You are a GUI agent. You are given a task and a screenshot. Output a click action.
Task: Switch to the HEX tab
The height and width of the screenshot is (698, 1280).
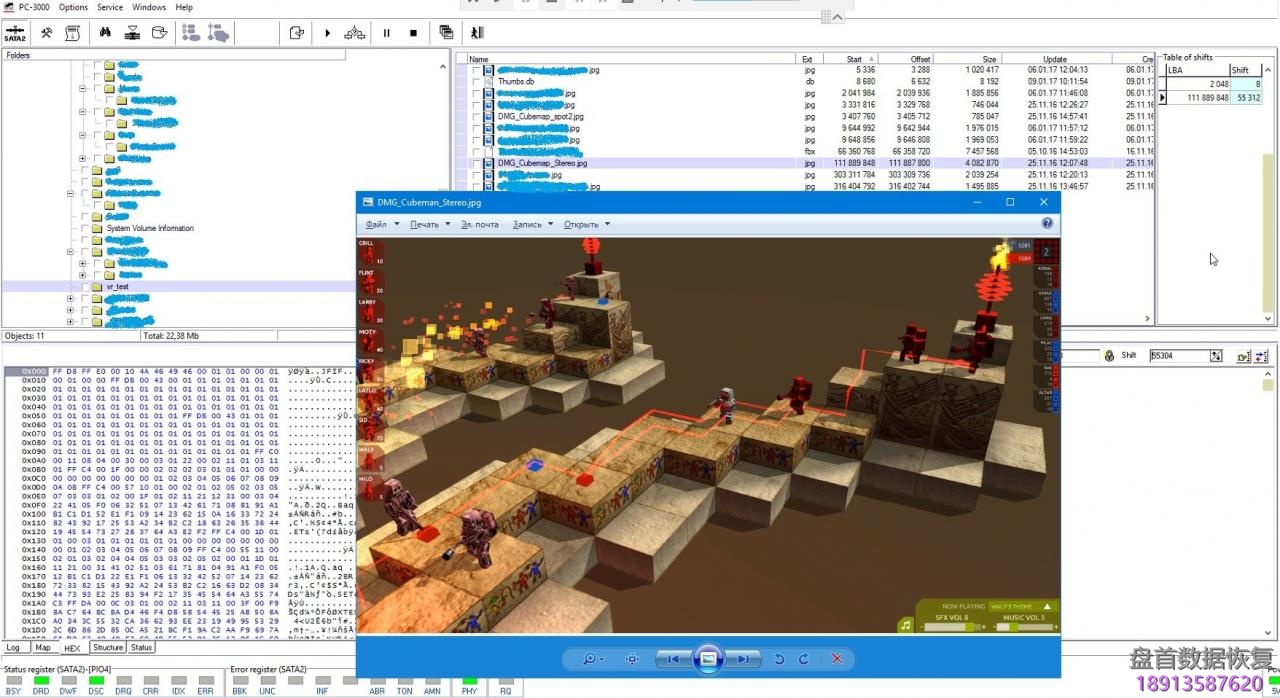[72, 648]
